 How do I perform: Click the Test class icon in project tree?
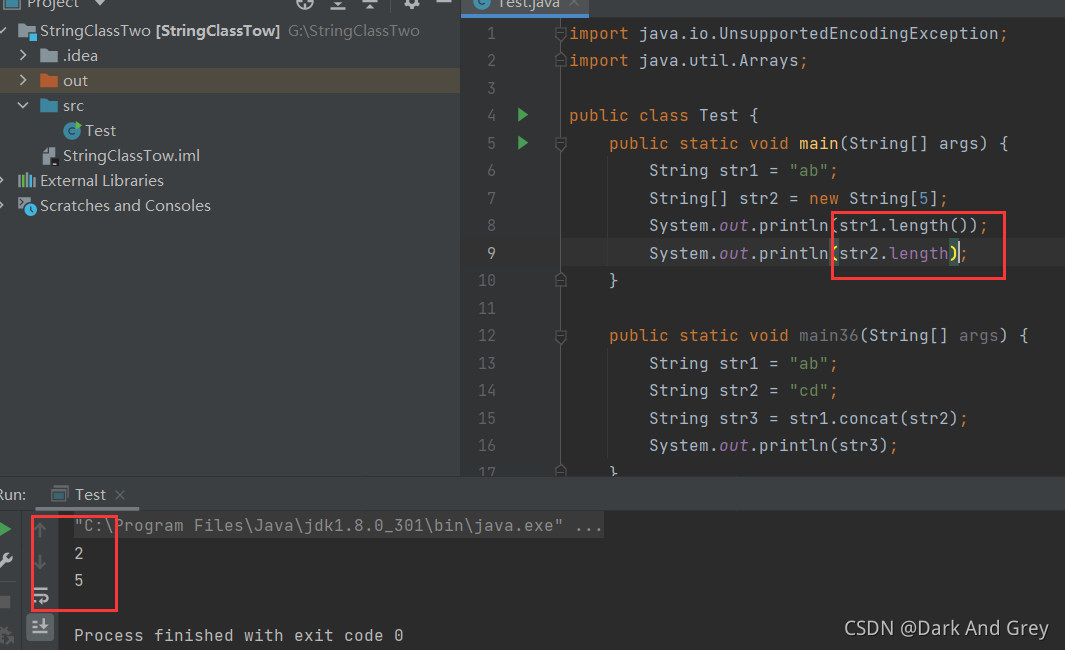[72, 130]
